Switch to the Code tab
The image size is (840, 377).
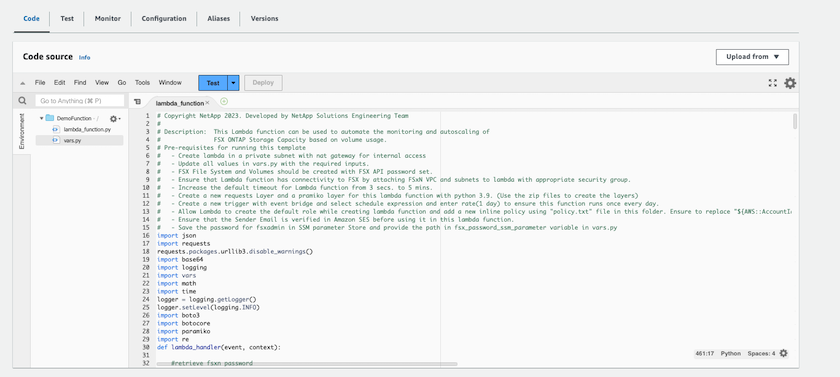pyautogui.click(x=32, y=18)
